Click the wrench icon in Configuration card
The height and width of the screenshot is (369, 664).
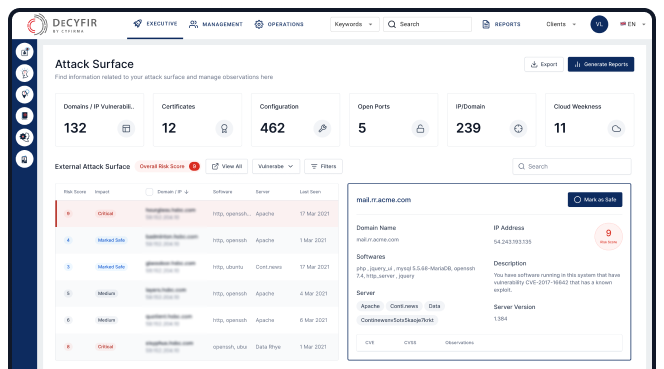(322, 128)
